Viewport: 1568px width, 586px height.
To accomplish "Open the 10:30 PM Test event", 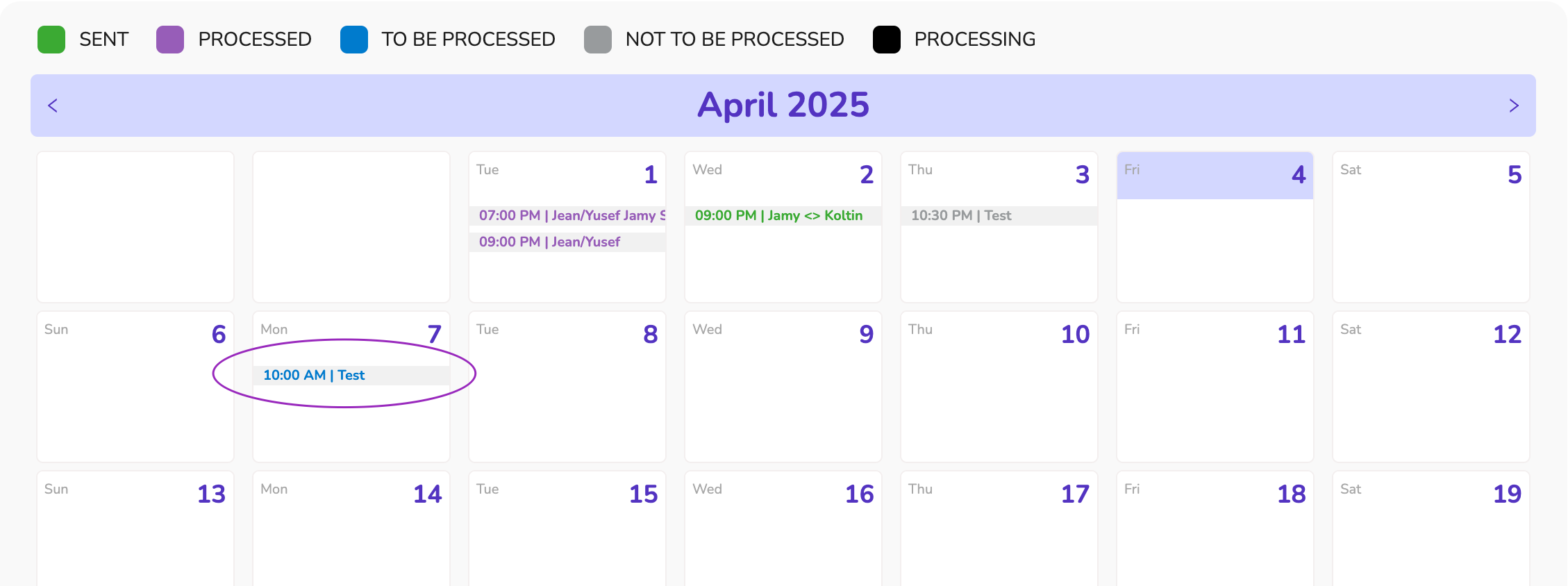I will pyautogui.click(x=962, y=216).
